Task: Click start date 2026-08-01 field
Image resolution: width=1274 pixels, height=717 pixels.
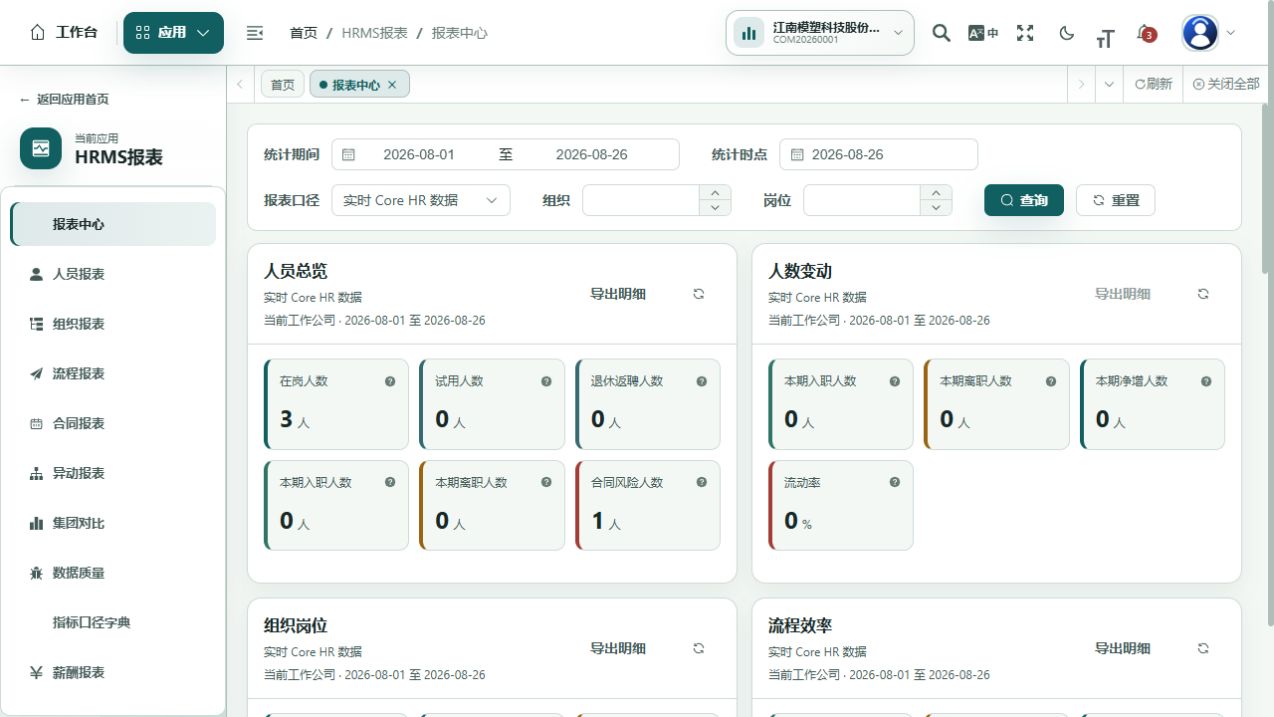Action: point(419,155)
